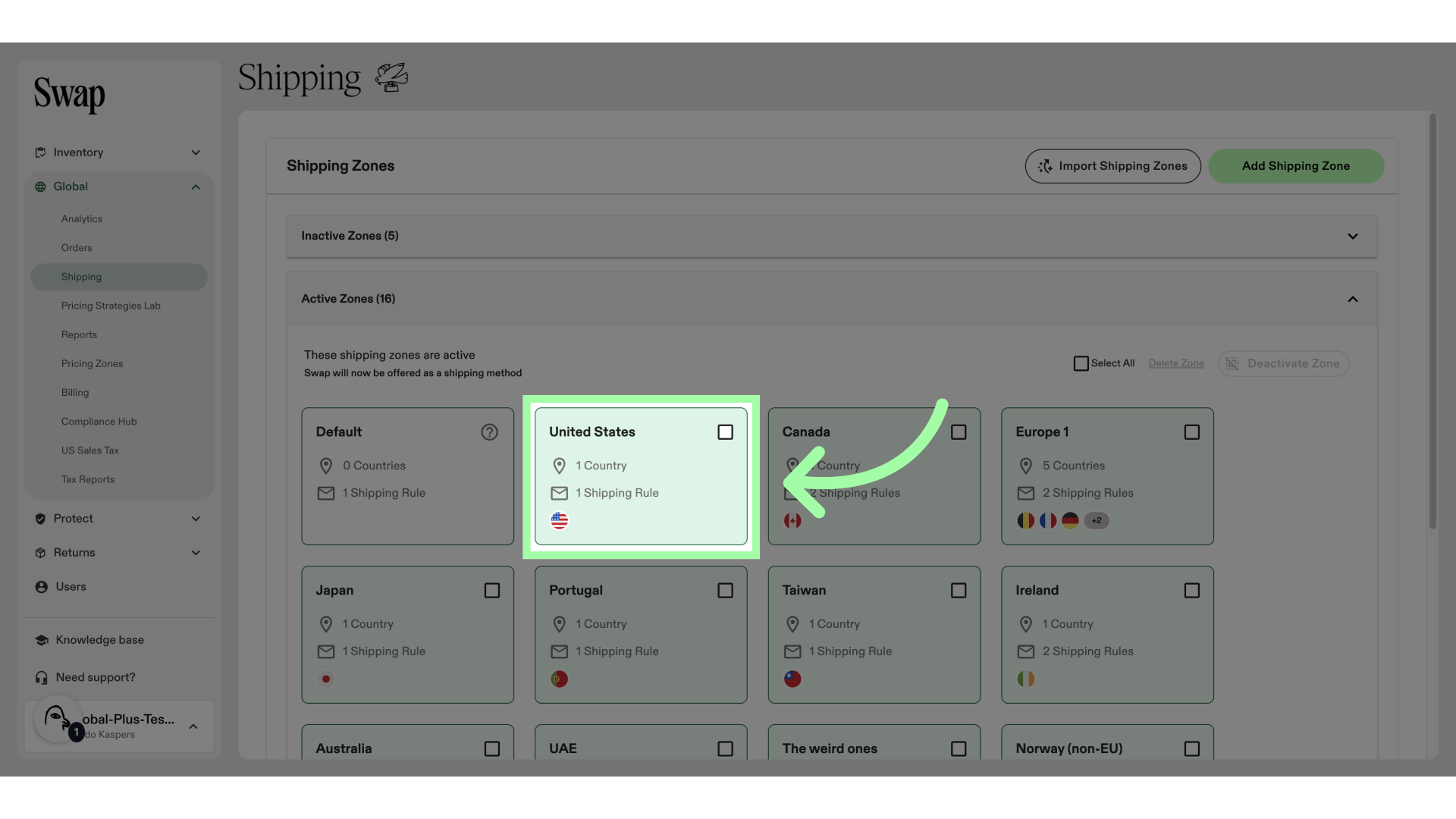Click the Protect shield icon

tap(40, 519)
